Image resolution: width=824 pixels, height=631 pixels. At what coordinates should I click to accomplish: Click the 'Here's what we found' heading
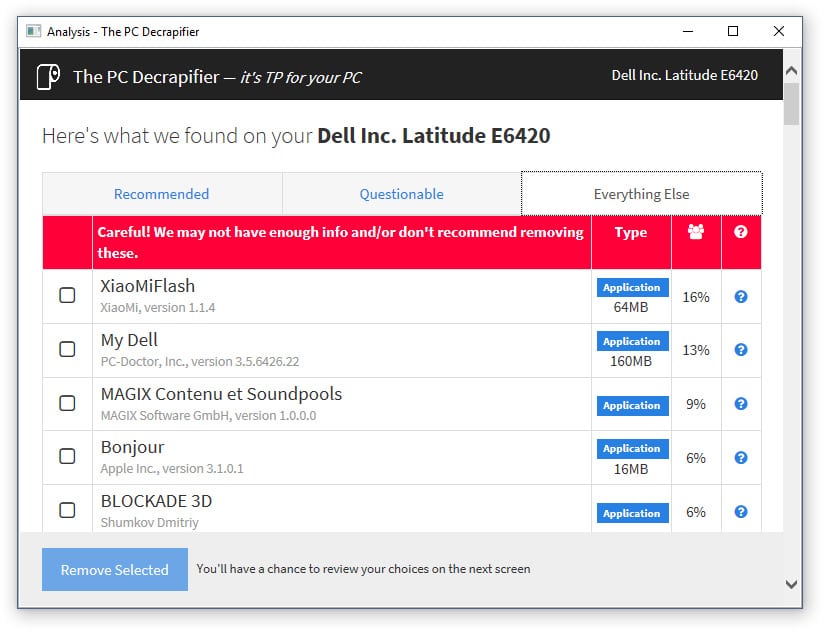296,136
